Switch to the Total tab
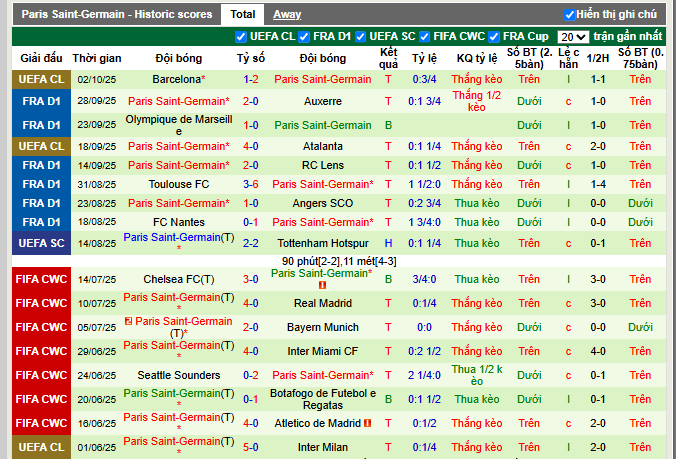This screenshot has height=459, width=676. [x=242, y=14]
